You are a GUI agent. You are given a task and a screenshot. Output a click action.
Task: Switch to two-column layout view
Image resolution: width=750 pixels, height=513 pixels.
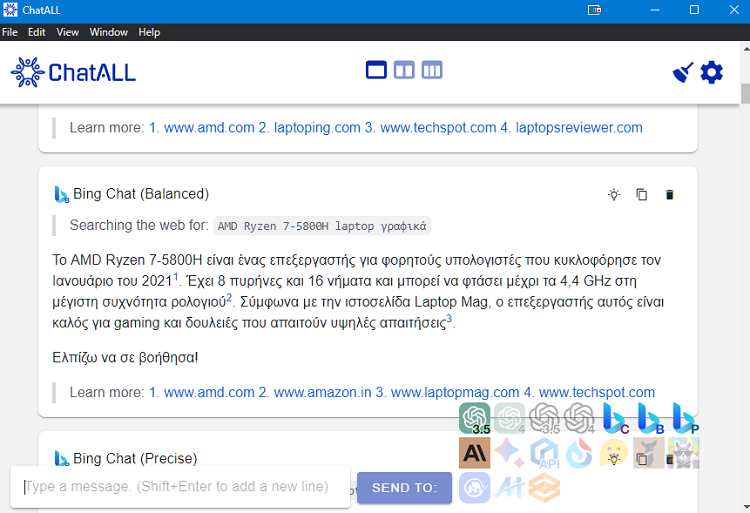[x=404, y=70]
